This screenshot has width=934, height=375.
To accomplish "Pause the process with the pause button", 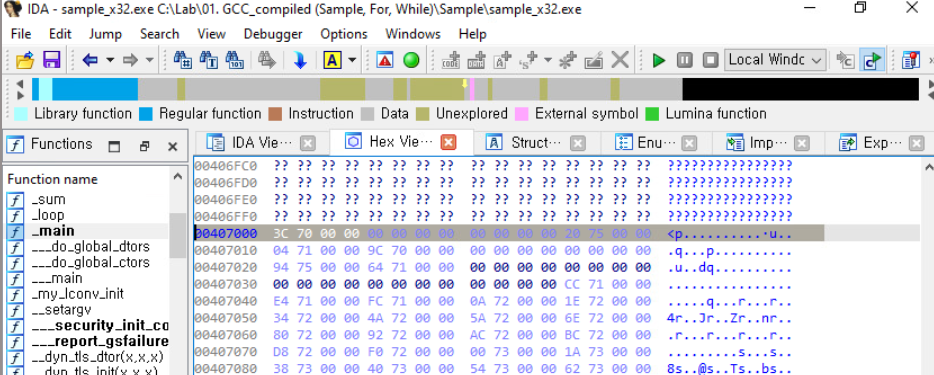I will [684, 60].
